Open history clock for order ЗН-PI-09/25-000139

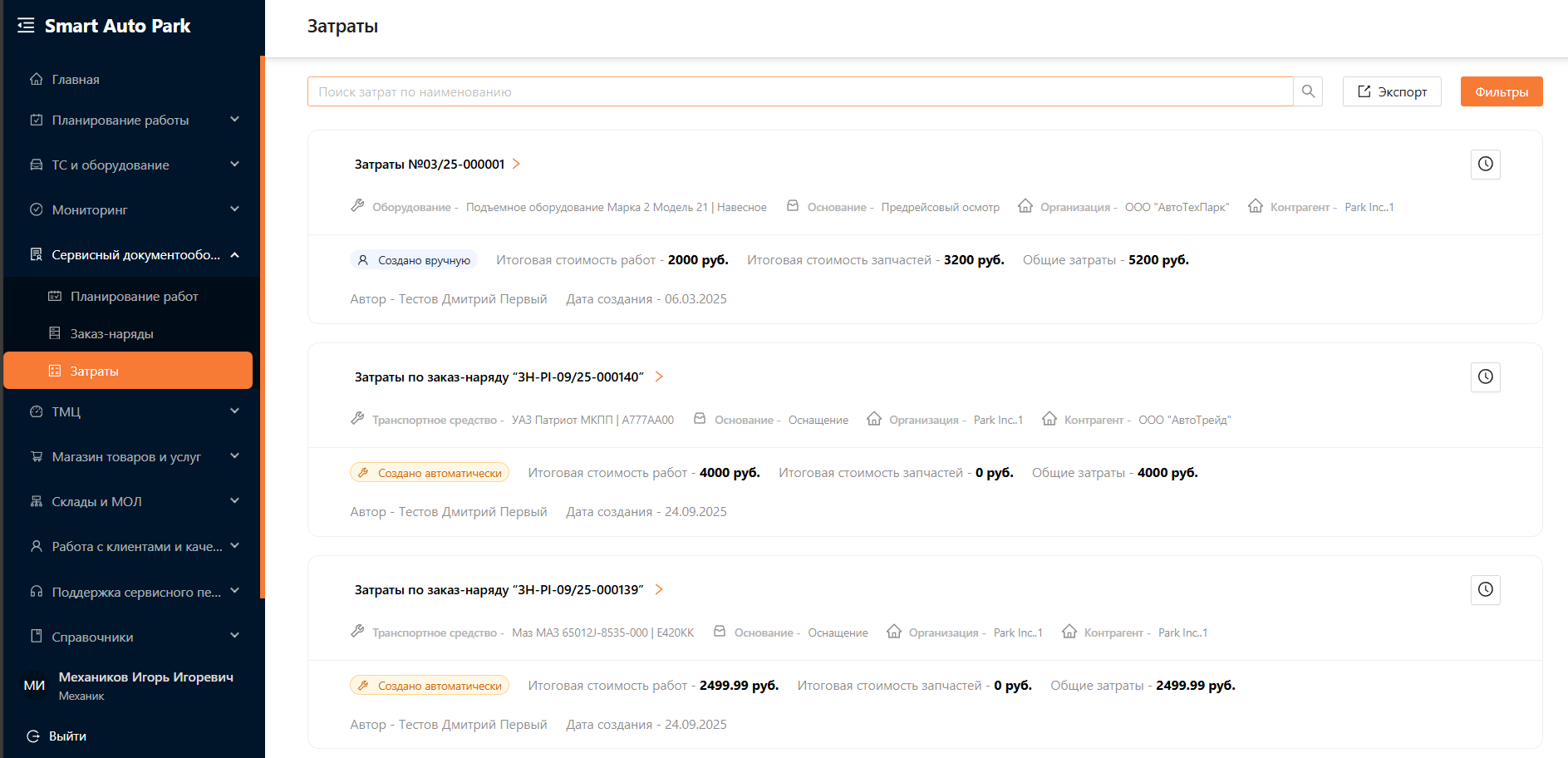coord(1485,590)
